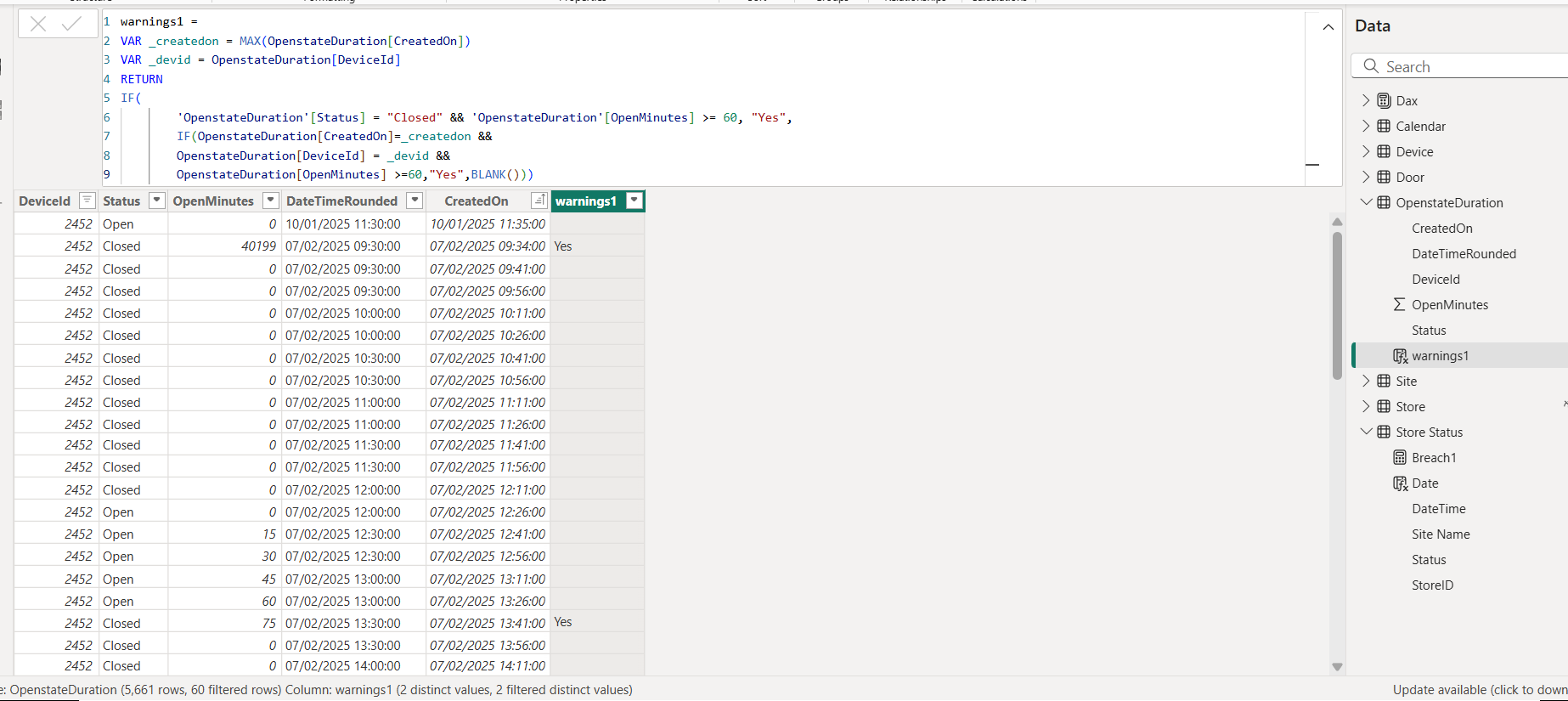Click the CreatedOn cell 07/02/2025 13:41:00

click(x=488, y=623)
